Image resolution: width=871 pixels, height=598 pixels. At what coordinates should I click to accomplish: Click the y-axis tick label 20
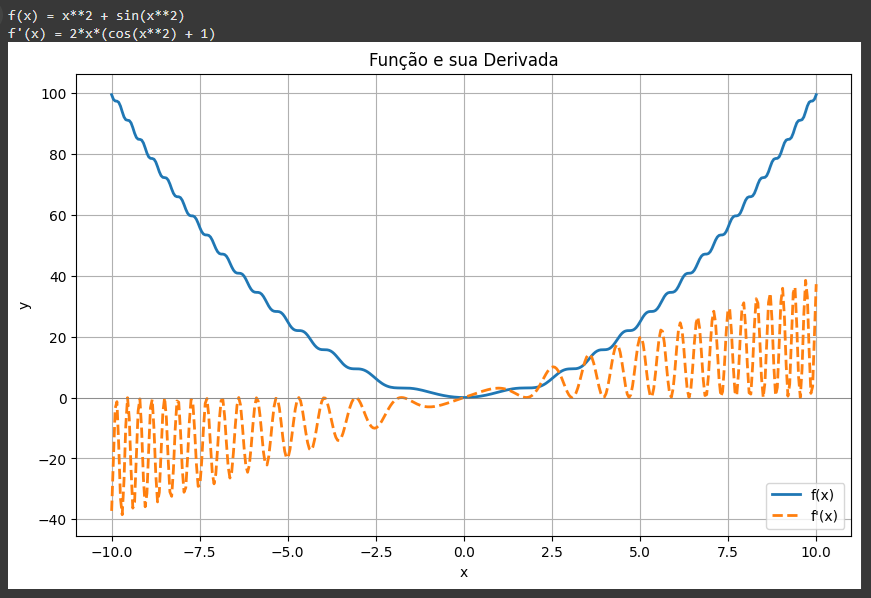58,338
